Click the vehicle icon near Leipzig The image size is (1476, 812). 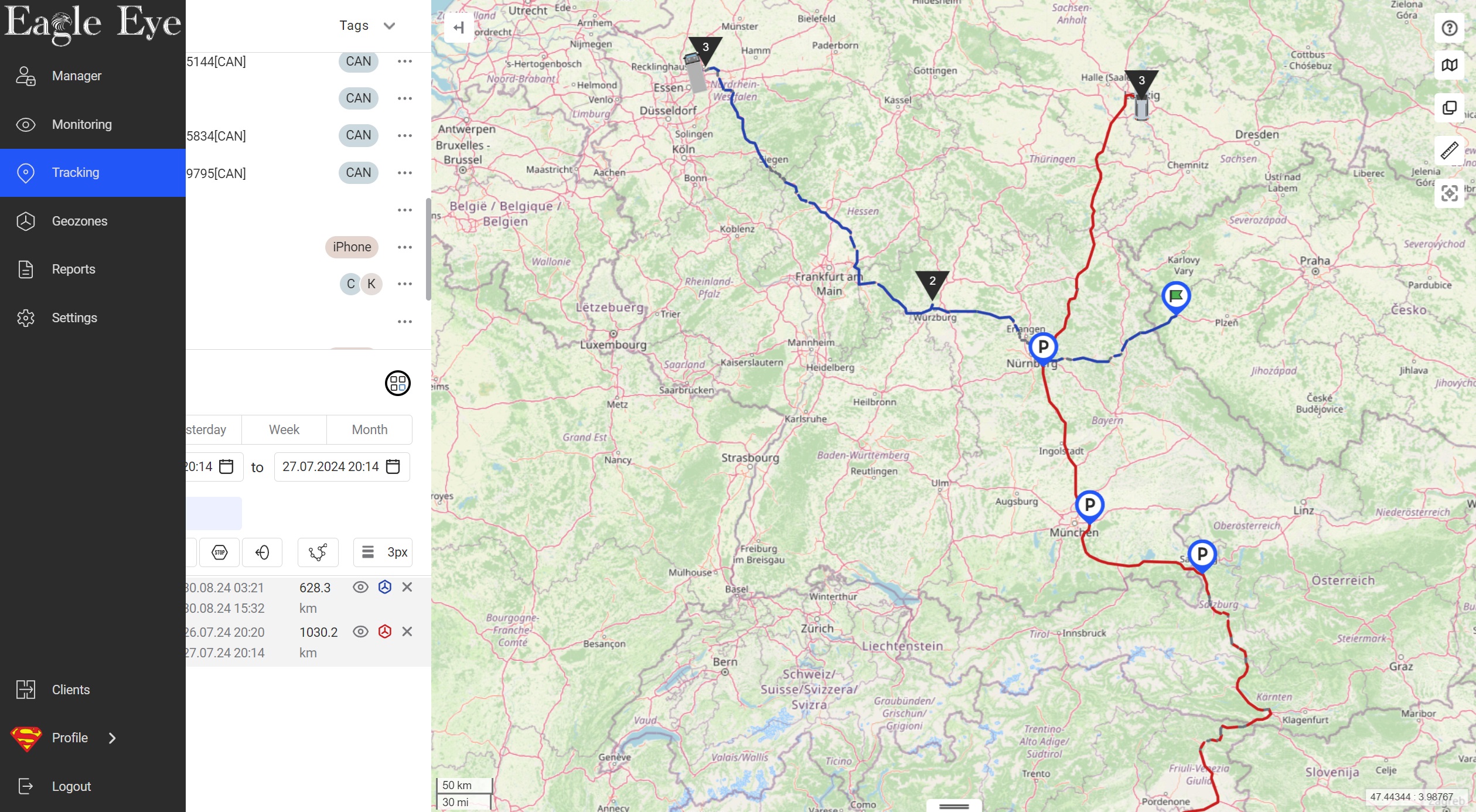point(1141,109)
